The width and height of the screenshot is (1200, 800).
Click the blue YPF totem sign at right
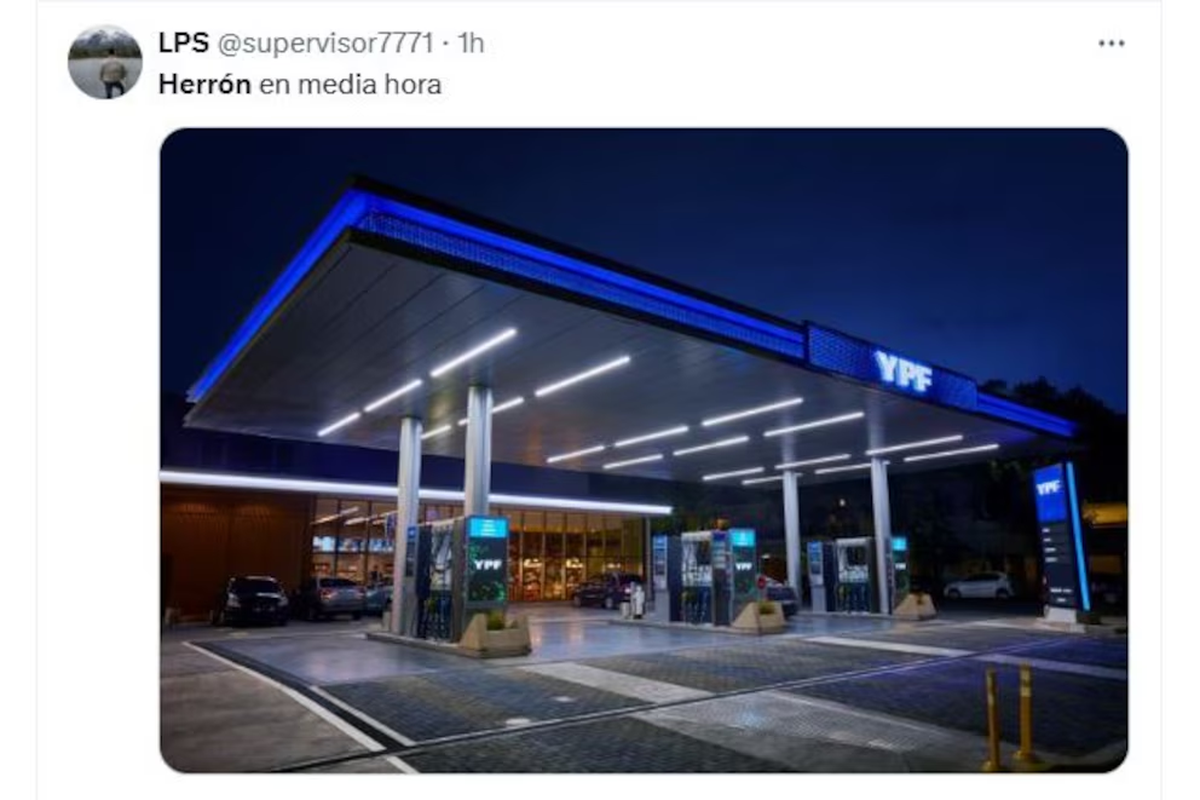pos(1060,540)
